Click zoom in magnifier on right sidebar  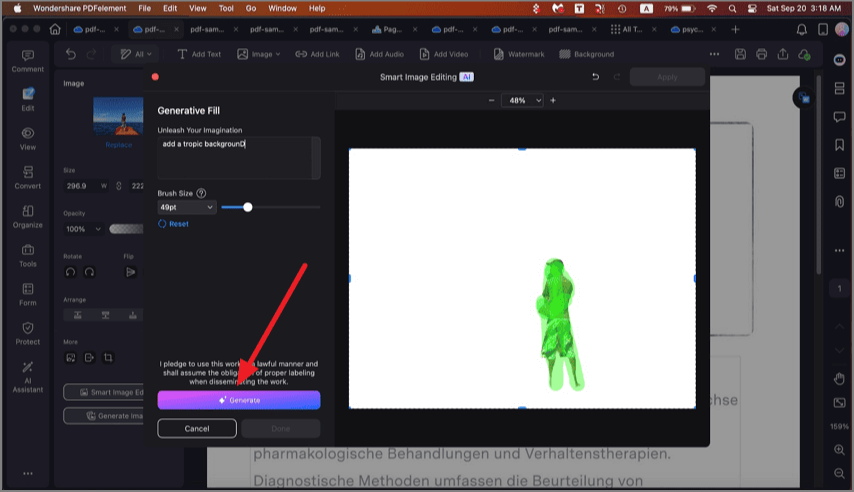coord(839,450)
